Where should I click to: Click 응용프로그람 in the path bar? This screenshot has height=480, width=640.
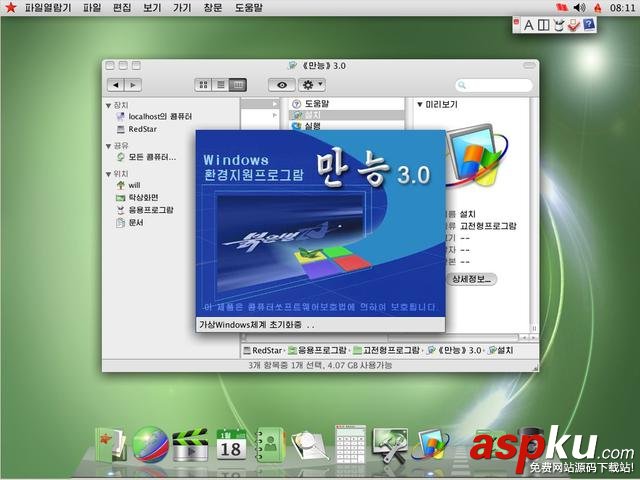(317, 350)
